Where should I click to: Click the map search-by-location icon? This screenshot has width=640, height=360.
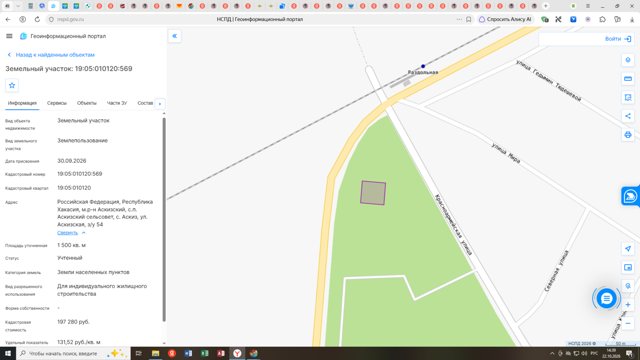(628, 286)
